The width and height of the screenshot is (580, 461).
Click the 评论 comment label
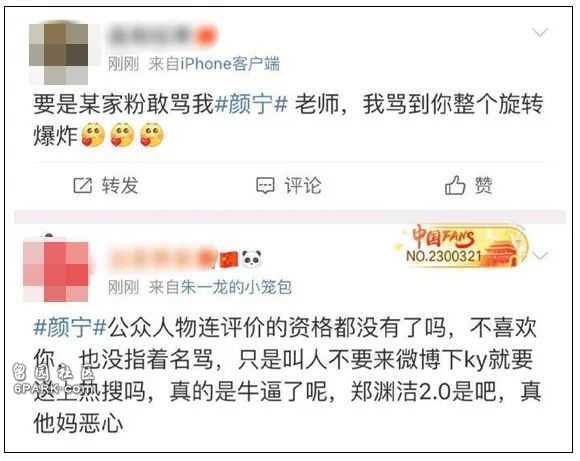click(303, 185)
